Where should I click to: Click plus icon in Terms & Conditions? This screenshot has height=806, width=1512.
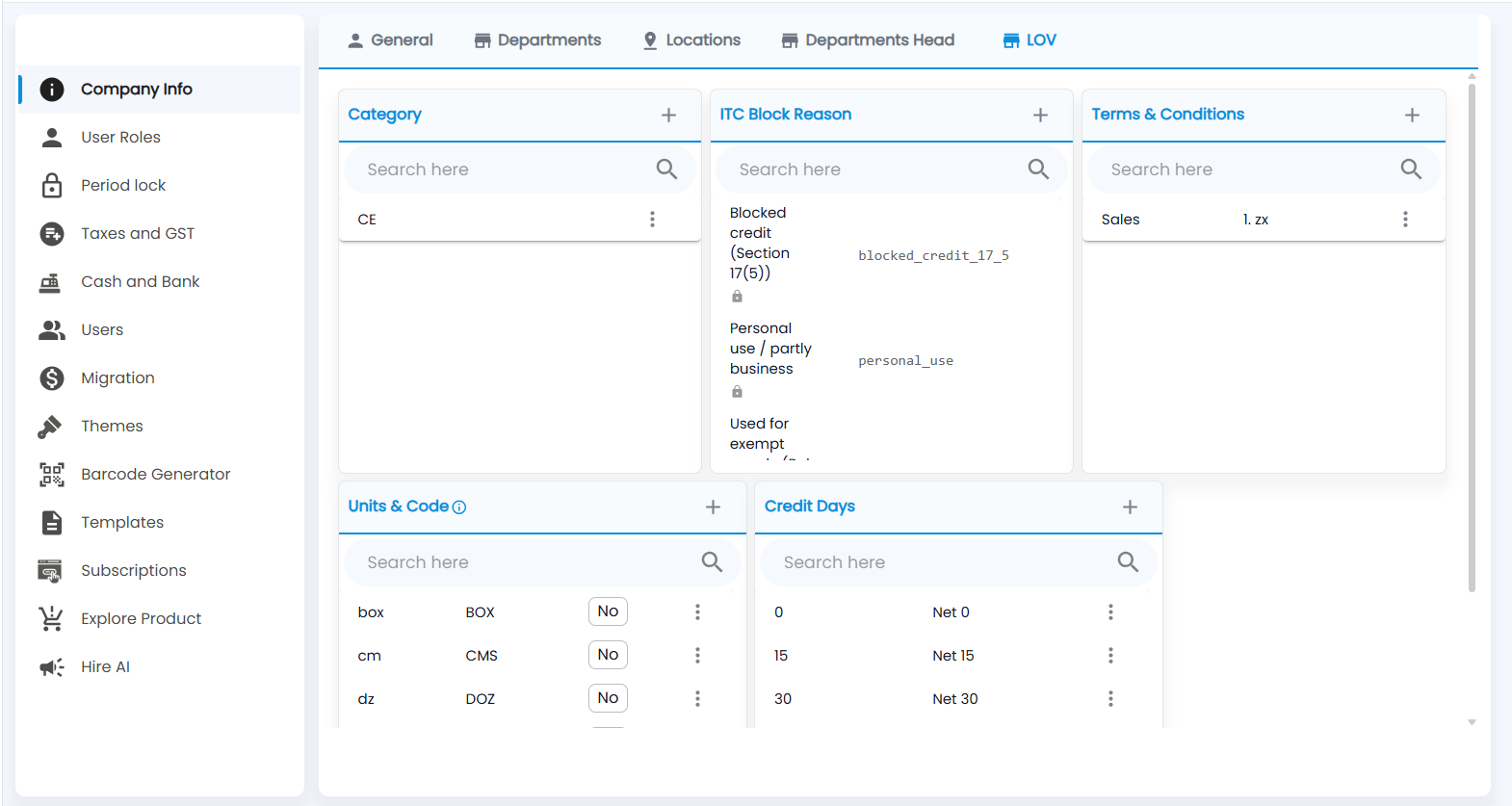coord(1412,115)
